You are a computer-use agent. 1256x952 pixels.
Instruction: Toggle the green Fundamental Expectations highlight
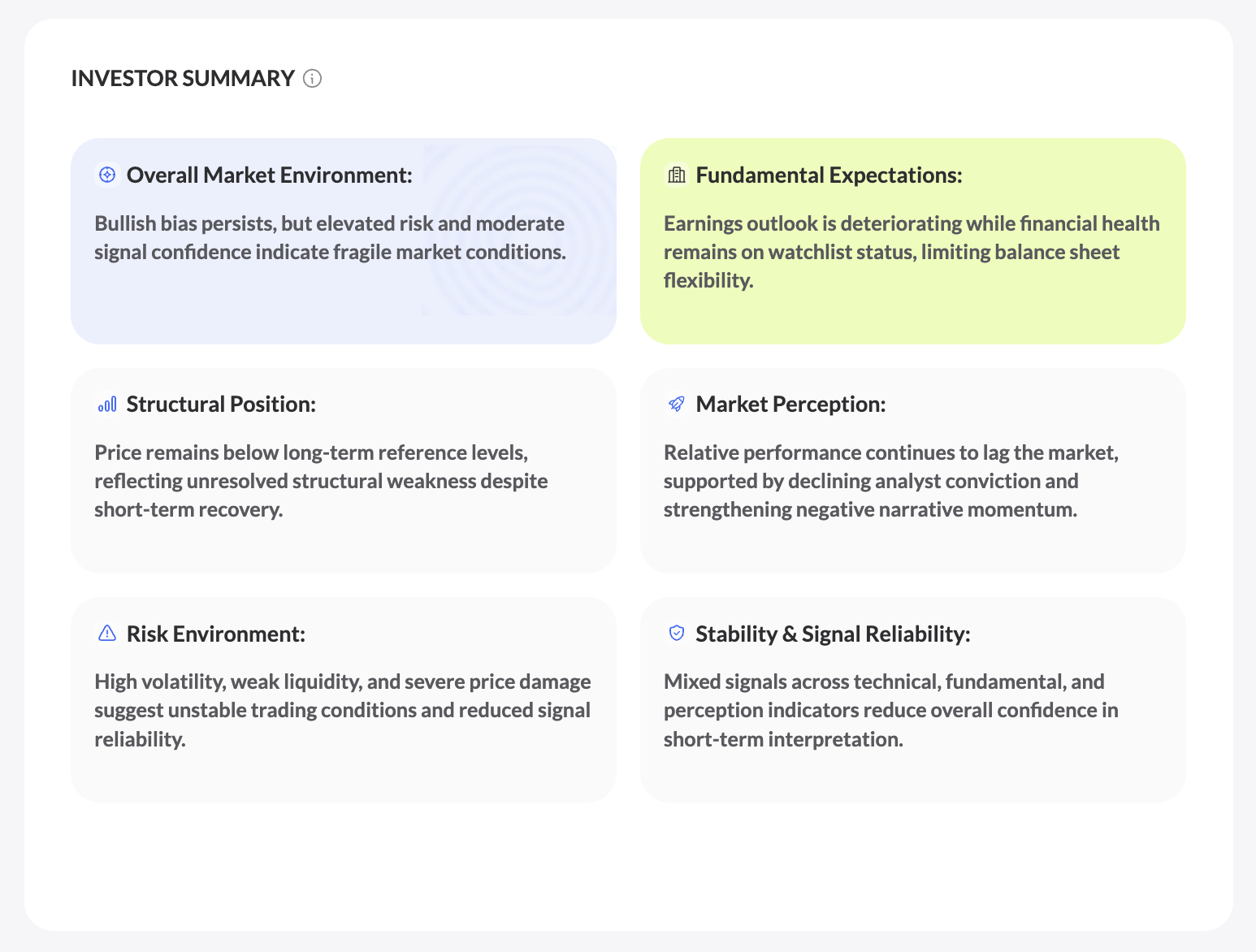(912, 241)
